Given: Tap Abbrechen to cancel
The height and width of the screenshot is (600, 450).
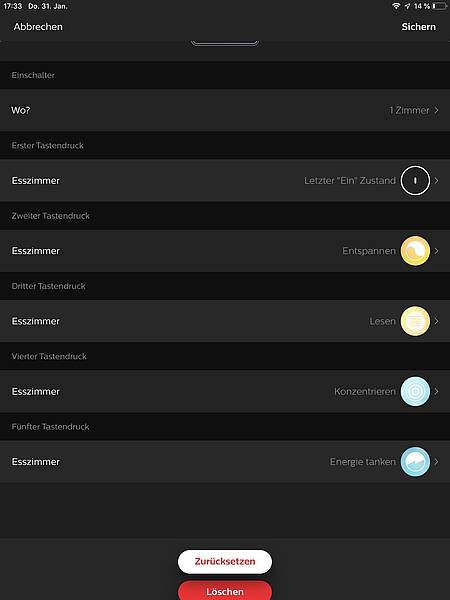Looking at the screenshot, I should click(38, 27).
